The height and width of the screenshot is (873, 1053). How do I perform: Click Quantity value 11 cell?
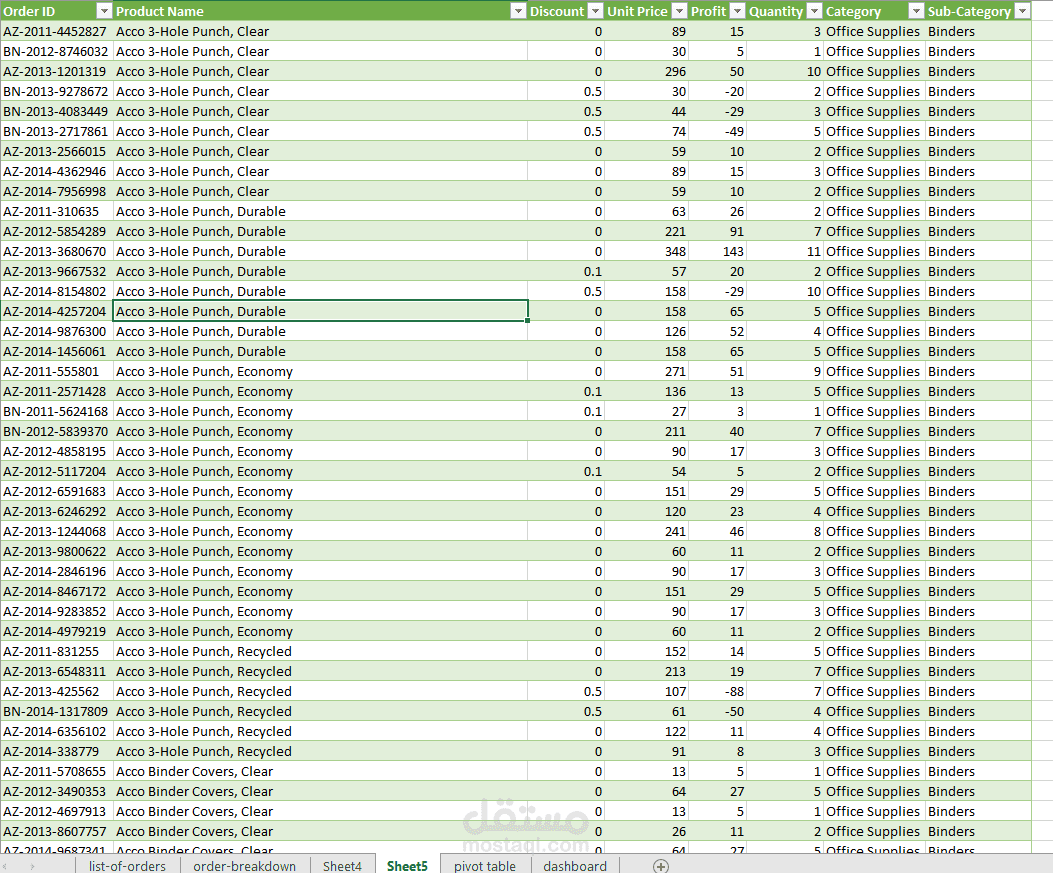tap(784, 252)
